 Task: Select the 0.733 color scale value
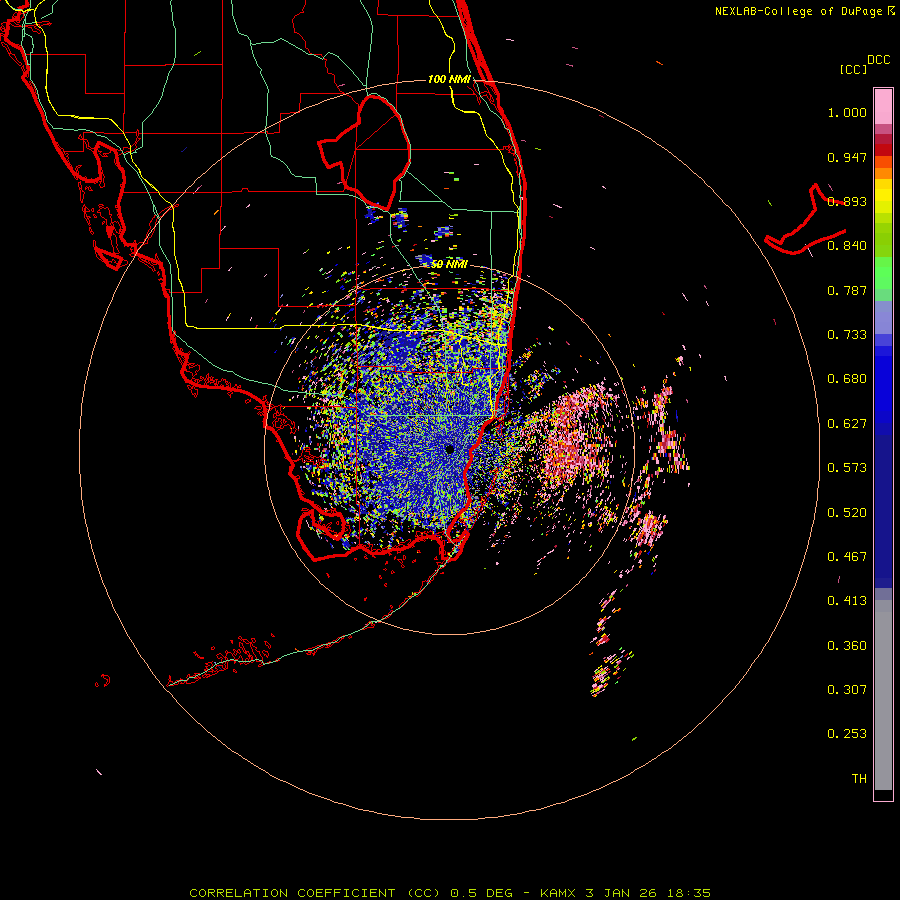847,335
